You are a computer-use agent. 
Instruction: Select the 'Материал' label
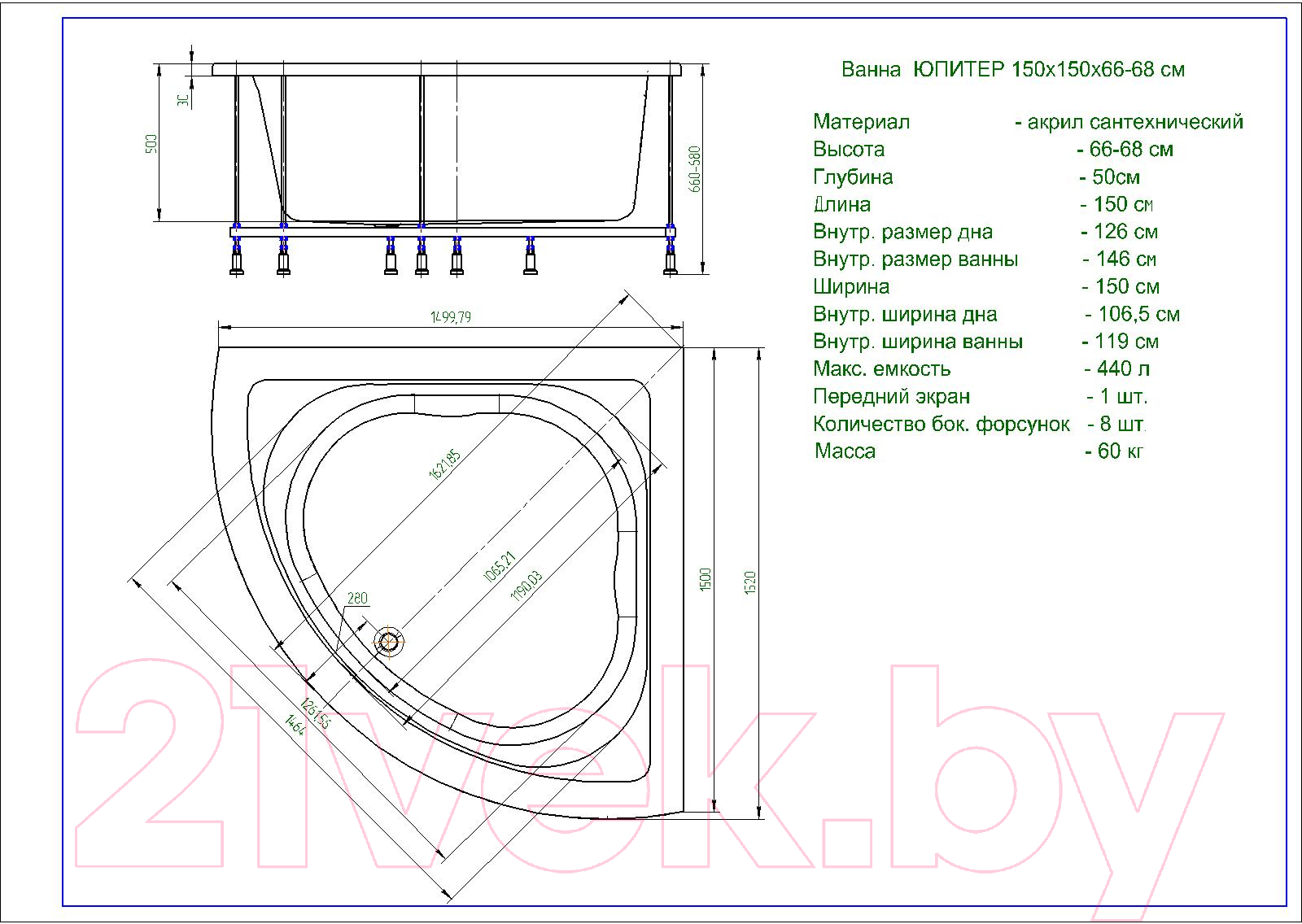[x=861, y=122]
